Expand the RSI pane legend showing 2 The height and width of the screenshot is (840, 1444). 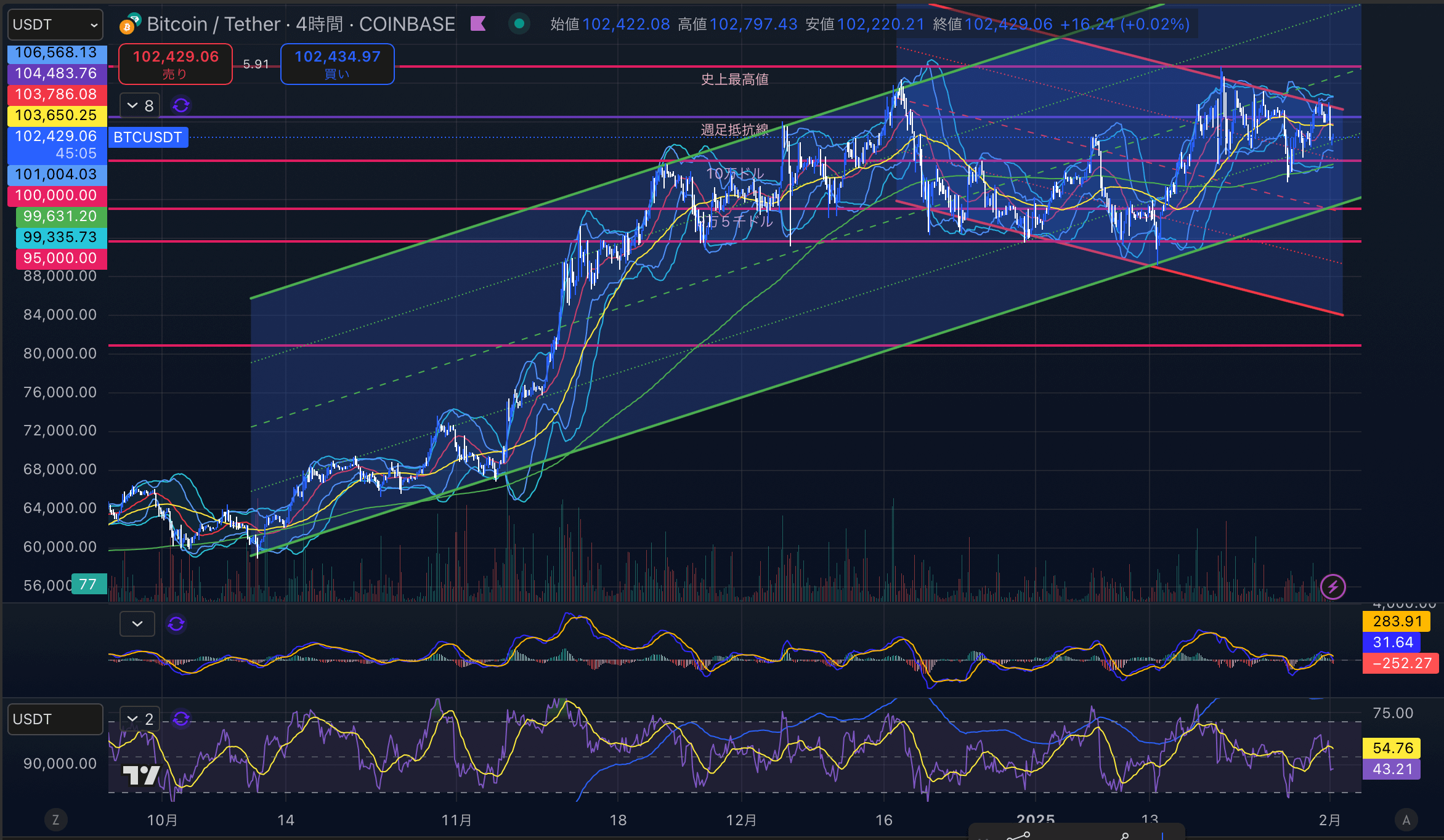[x=140, y=719]
